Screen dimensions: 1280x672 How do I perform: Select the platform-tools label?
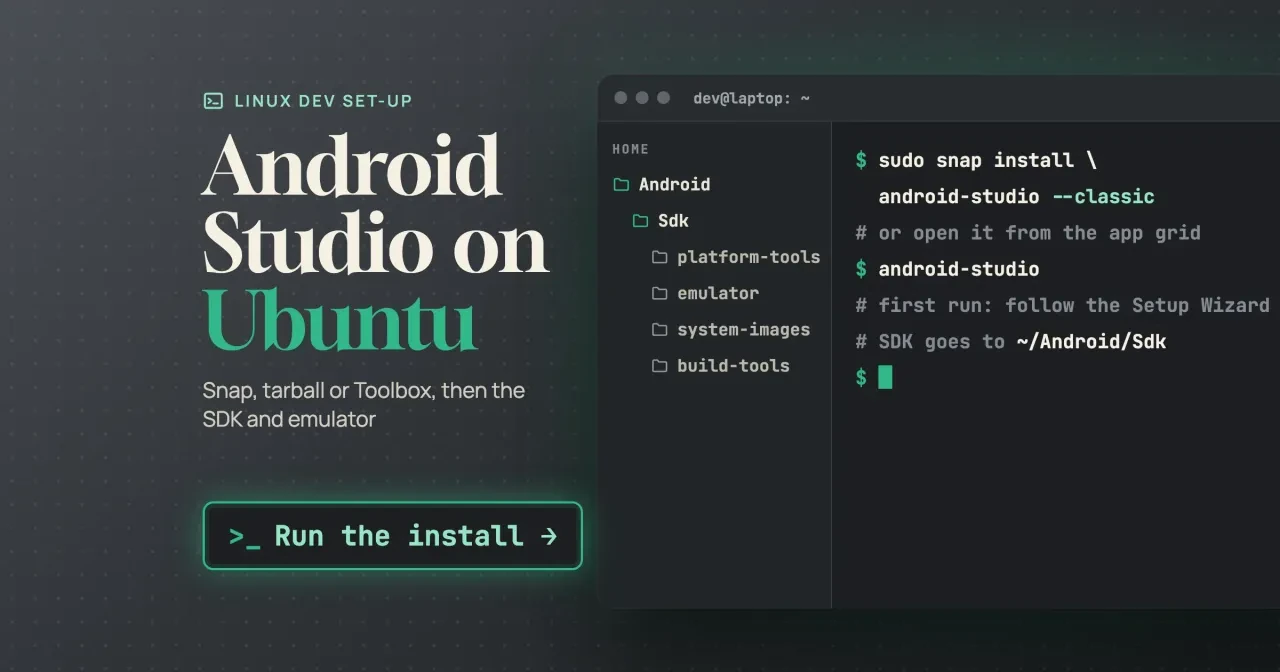click(748, 257)
